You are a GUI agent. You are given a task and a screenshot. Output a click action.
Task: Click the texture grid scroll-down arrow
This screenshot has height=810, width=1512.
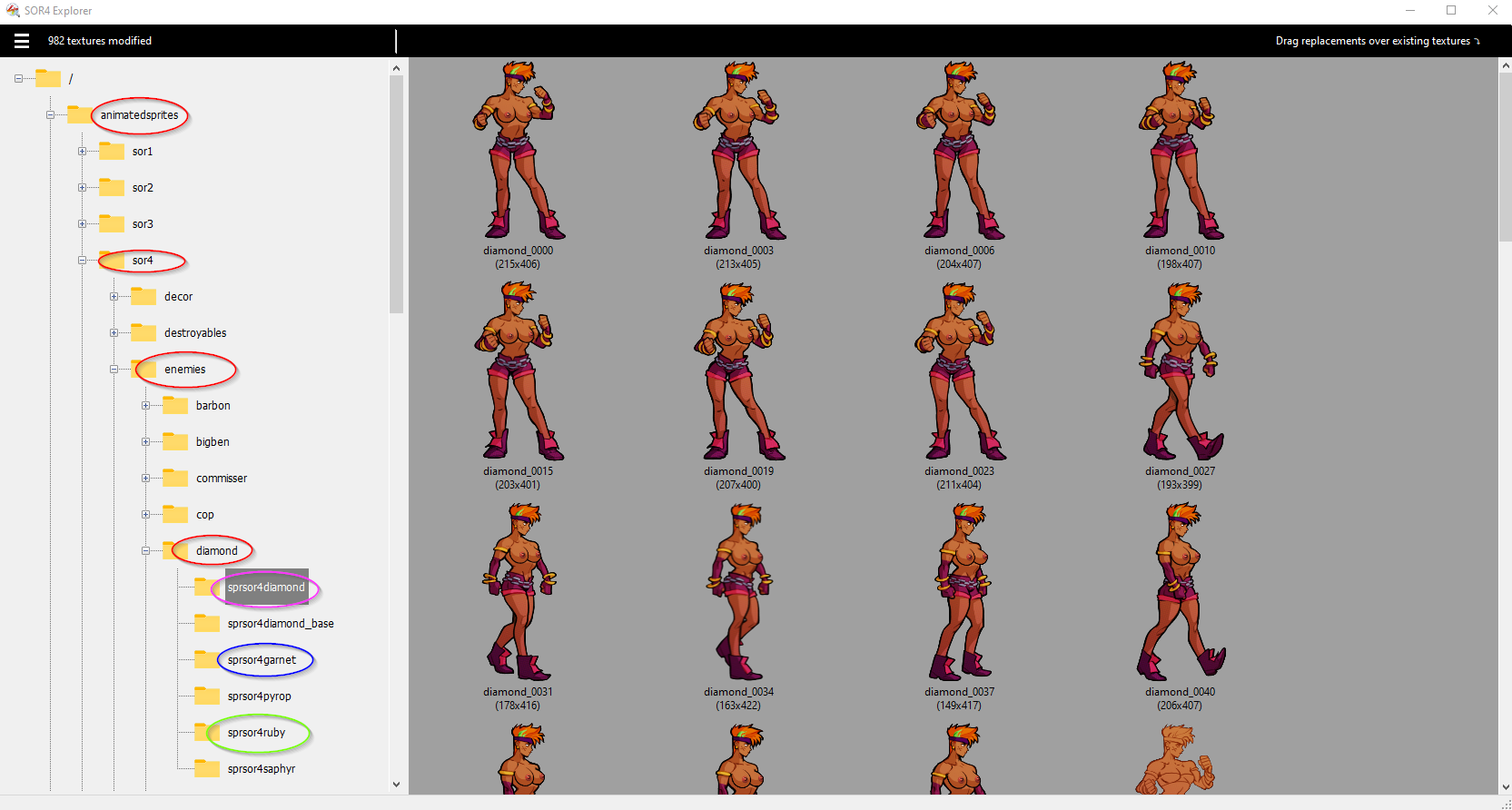(x=1505, y=787)
